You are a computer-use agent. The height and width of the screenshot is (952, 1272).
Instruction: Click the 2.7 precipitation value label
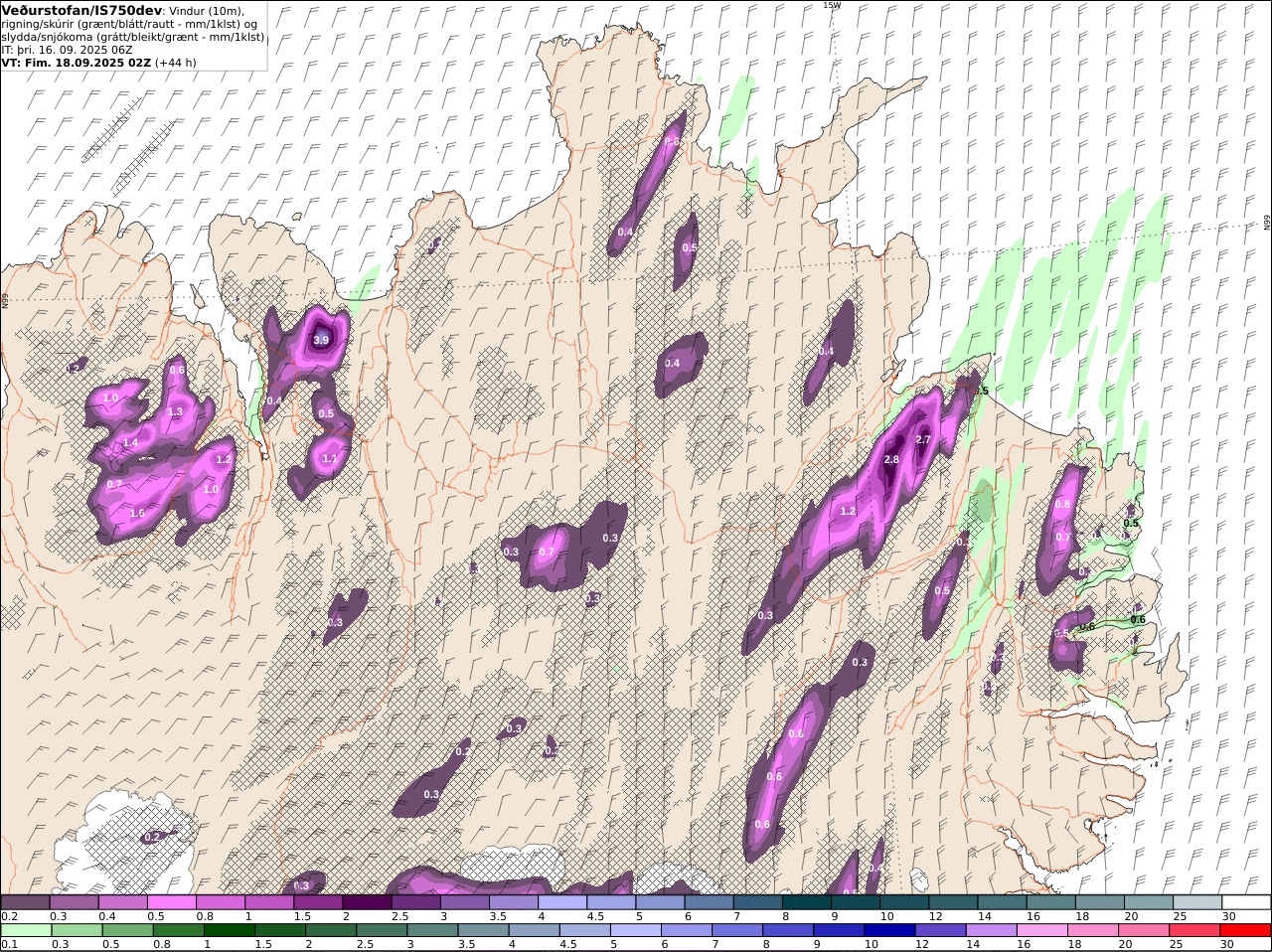923,440
